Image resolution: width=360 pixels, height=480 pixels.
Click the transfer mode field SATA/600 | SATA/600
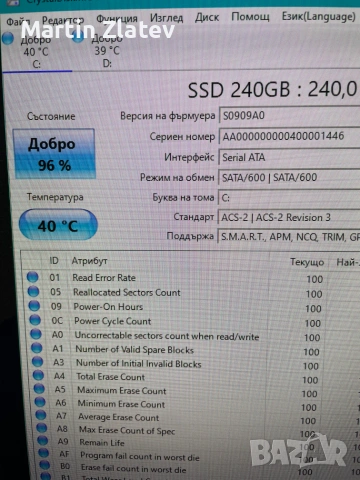tap(289, 177)
